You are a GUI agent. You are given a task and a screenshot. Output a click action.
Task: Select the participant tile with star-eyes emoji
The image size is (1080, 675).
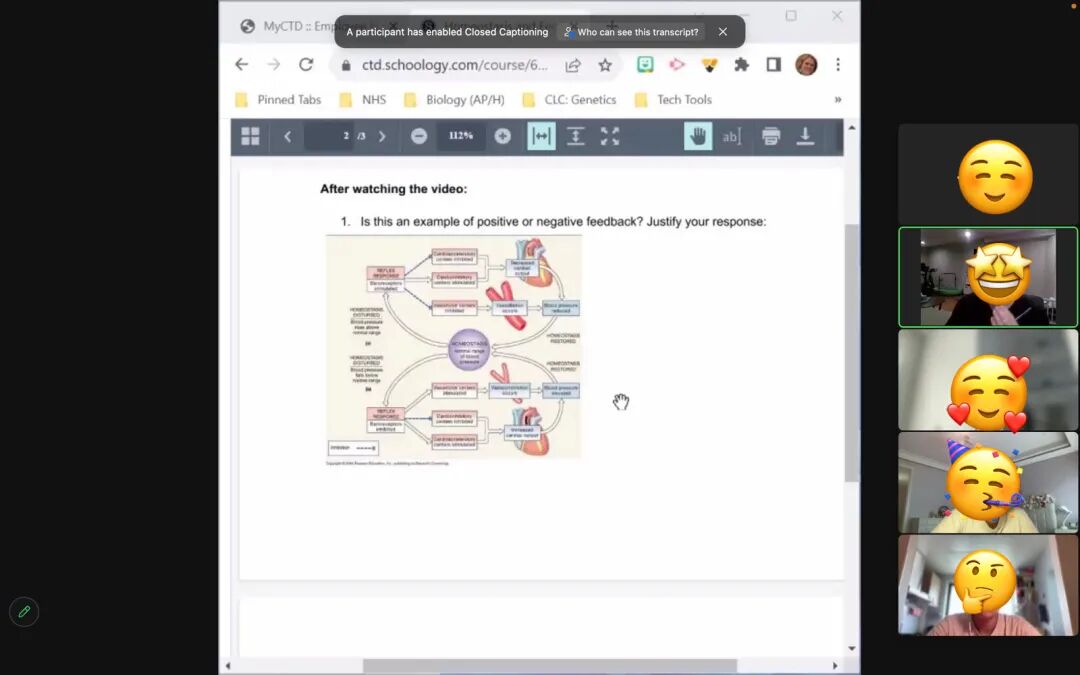point(988,277)
